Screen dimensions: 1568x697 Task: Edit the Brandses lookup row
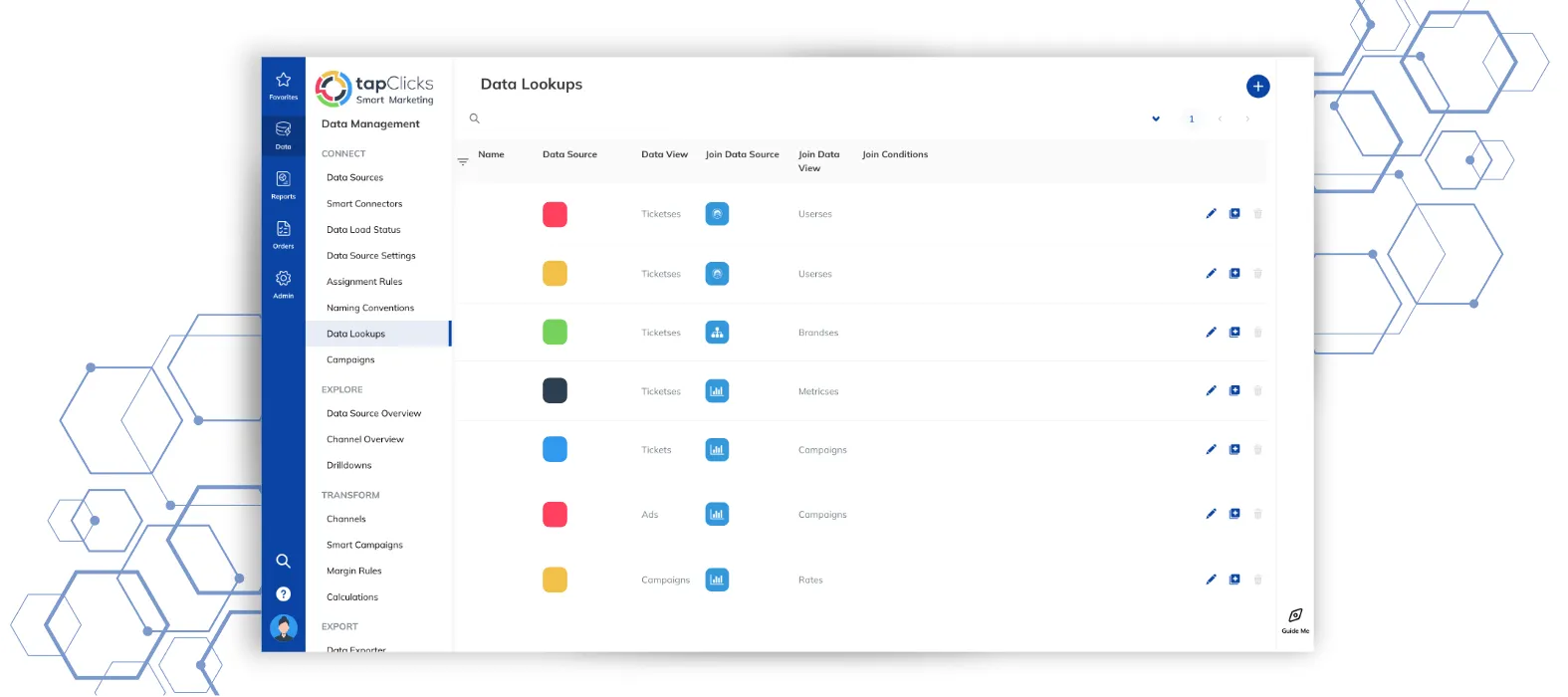(x=1212, y=333)
